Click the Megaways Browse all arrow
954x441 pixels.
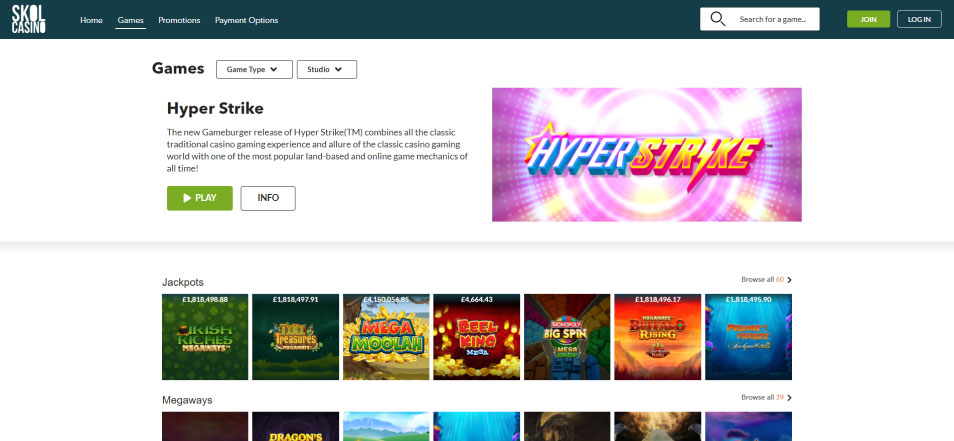click(x=790, y=398)
